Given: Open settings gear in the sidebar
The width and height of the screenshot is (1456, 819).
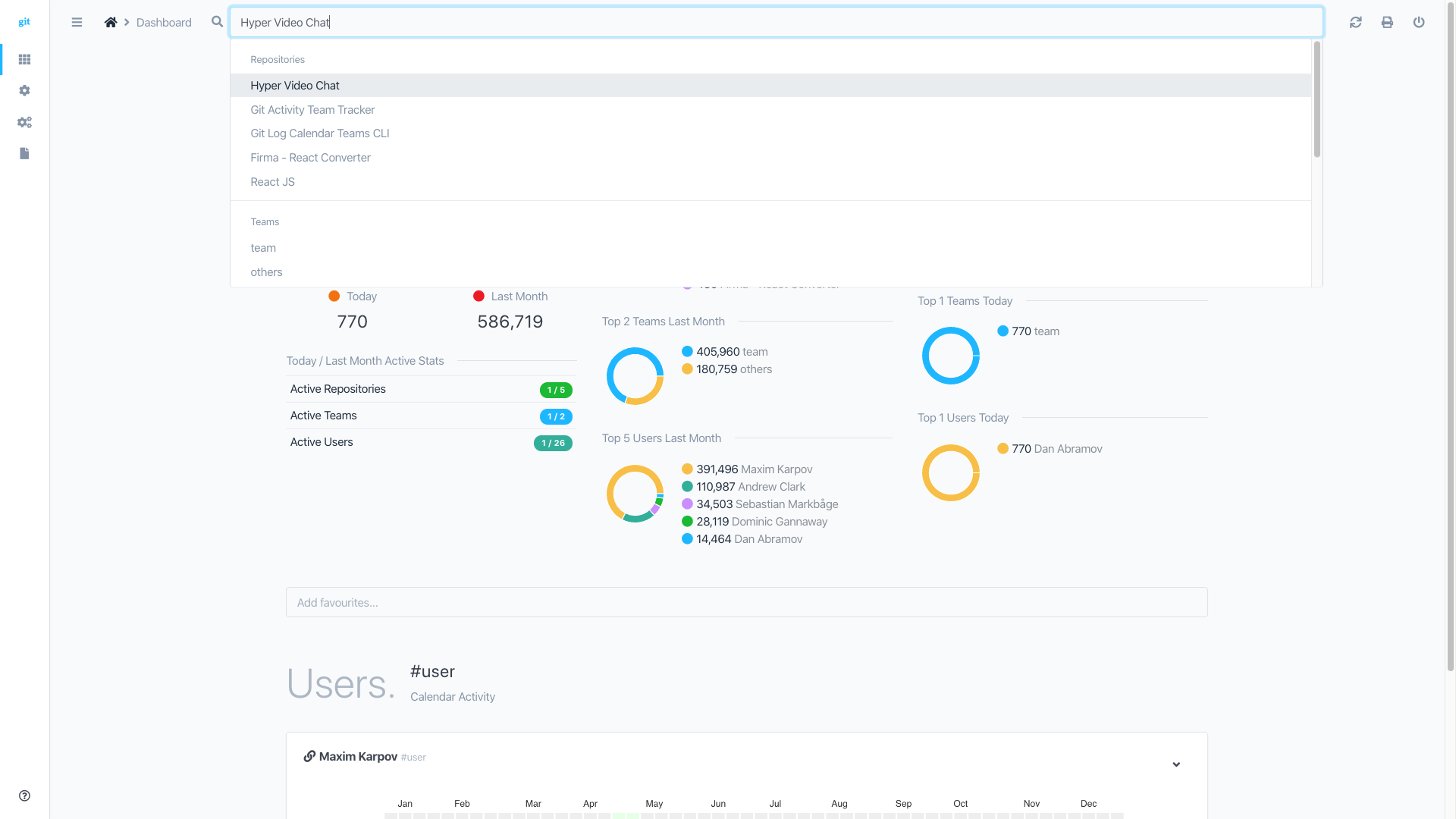Looking at the screenshot, I should pos(24,90).
